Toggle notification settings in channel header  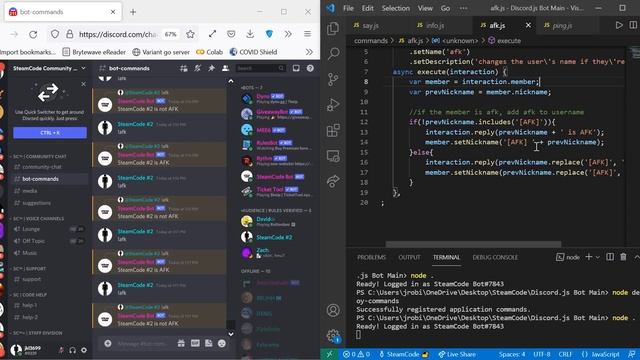tap(198, 68)
